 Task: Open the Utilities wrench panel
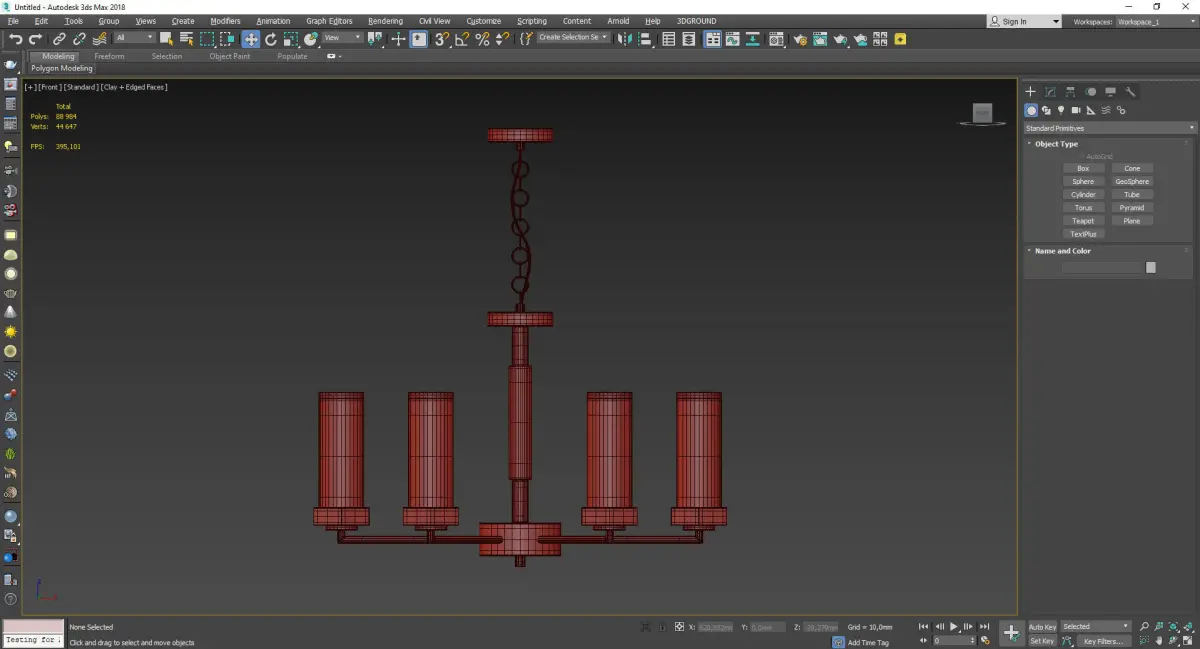coord(1131,92)
